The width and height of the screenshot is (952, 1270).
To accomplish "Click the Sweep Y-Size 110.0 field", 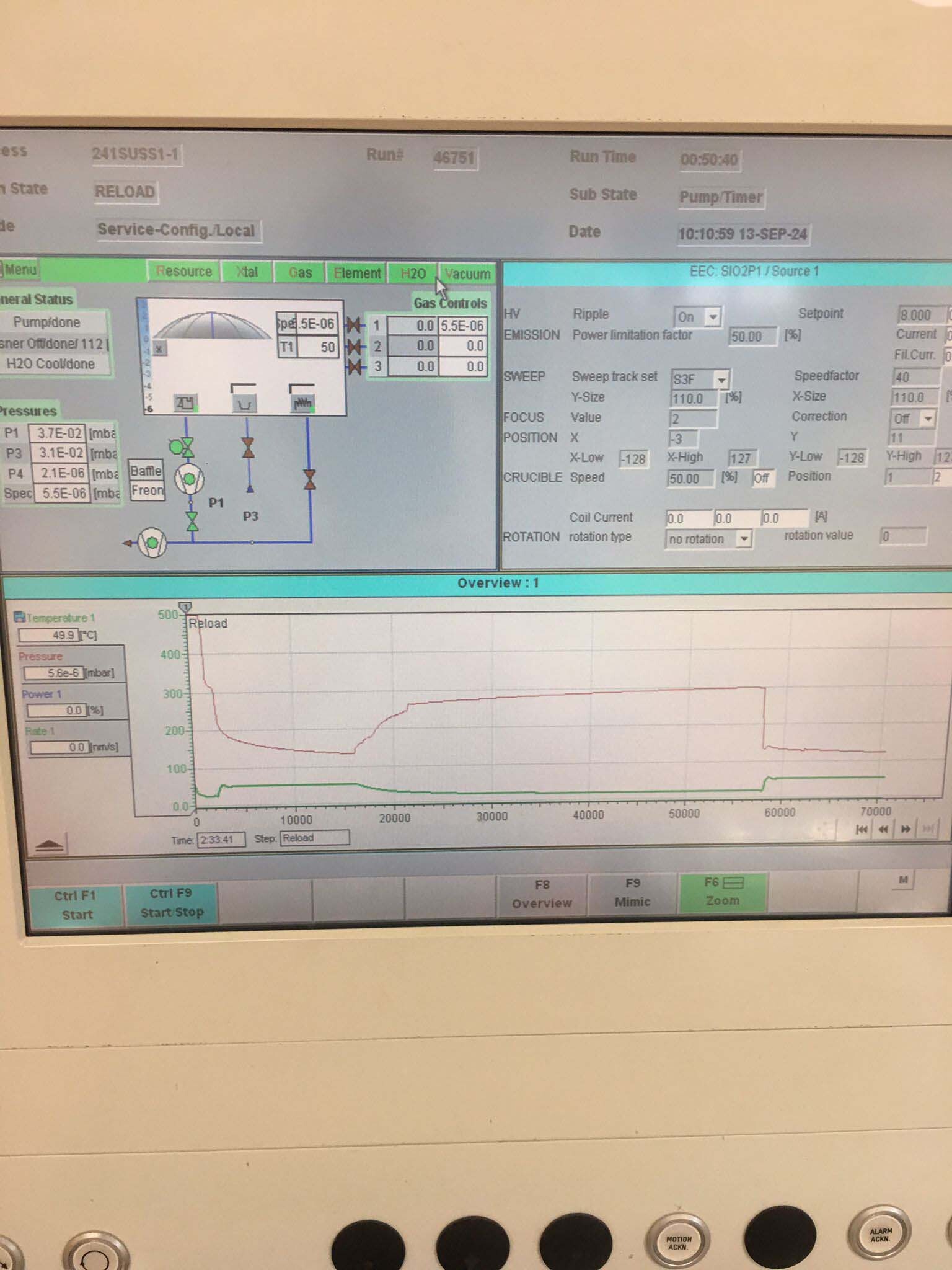I will point(694,398).
